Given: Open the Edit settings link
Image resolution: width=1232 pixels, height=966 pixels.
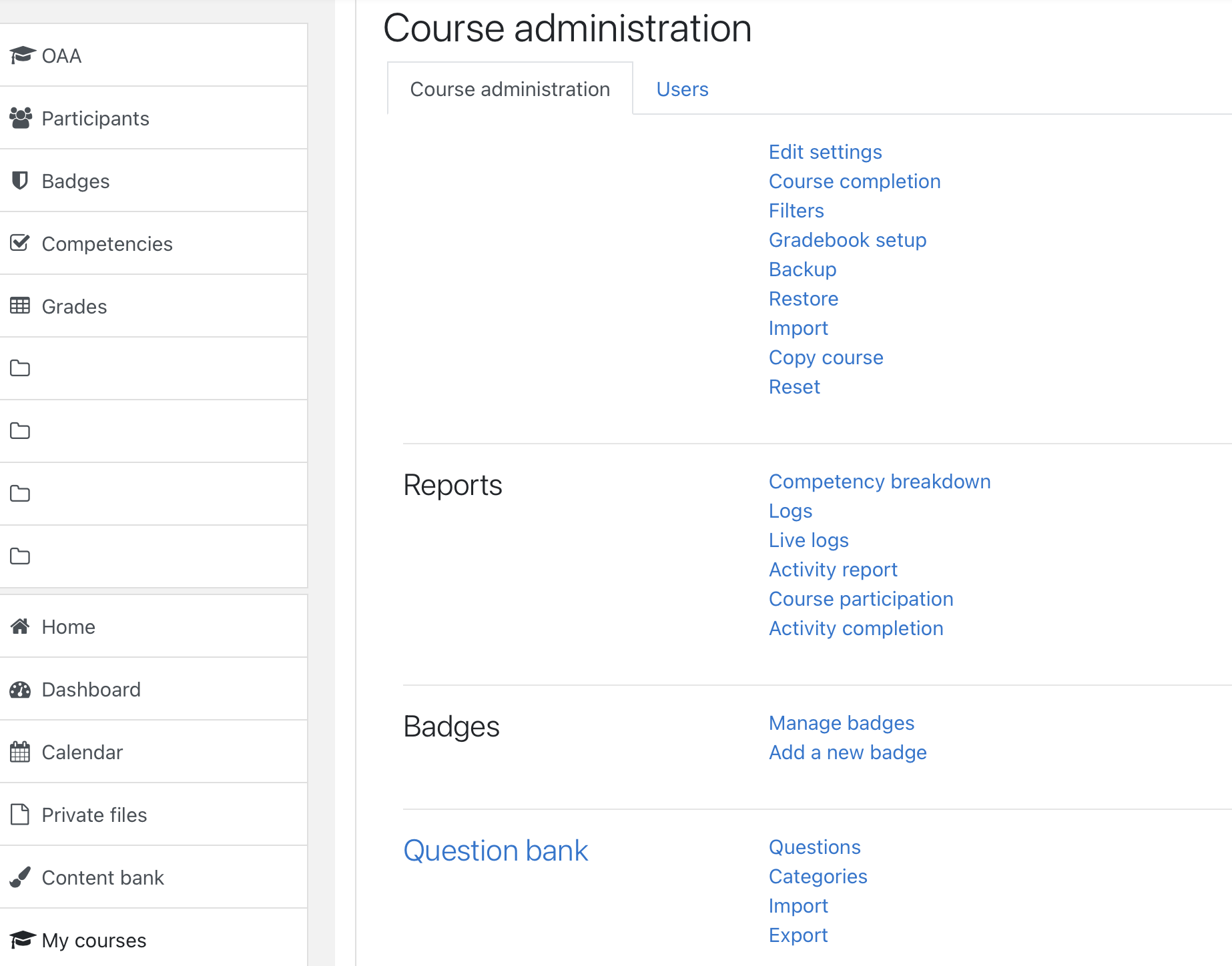Looking at the screenshot, I should point(825,152).
